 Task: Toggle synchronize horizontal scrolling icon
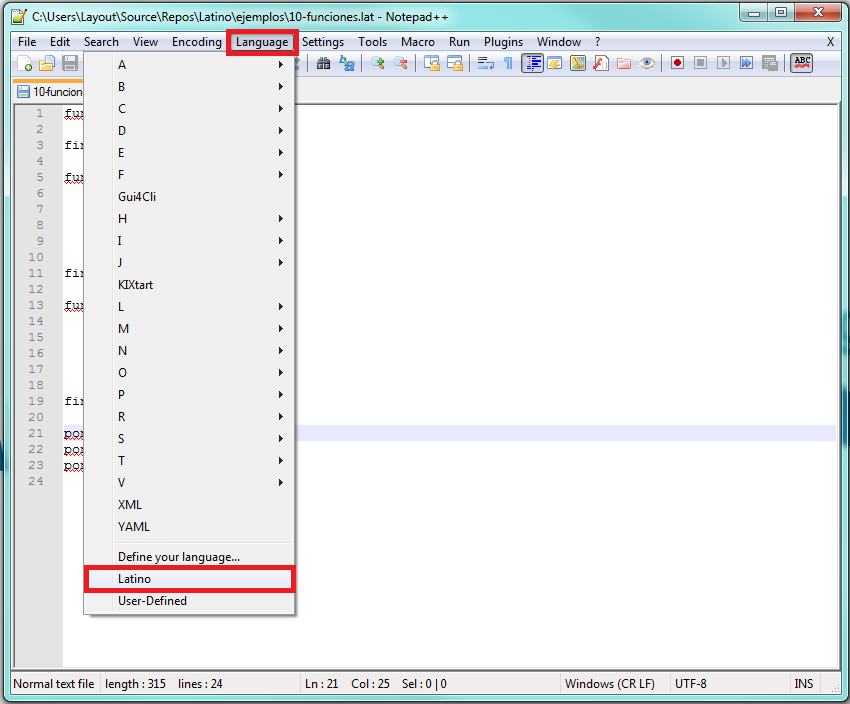[455, 63]
